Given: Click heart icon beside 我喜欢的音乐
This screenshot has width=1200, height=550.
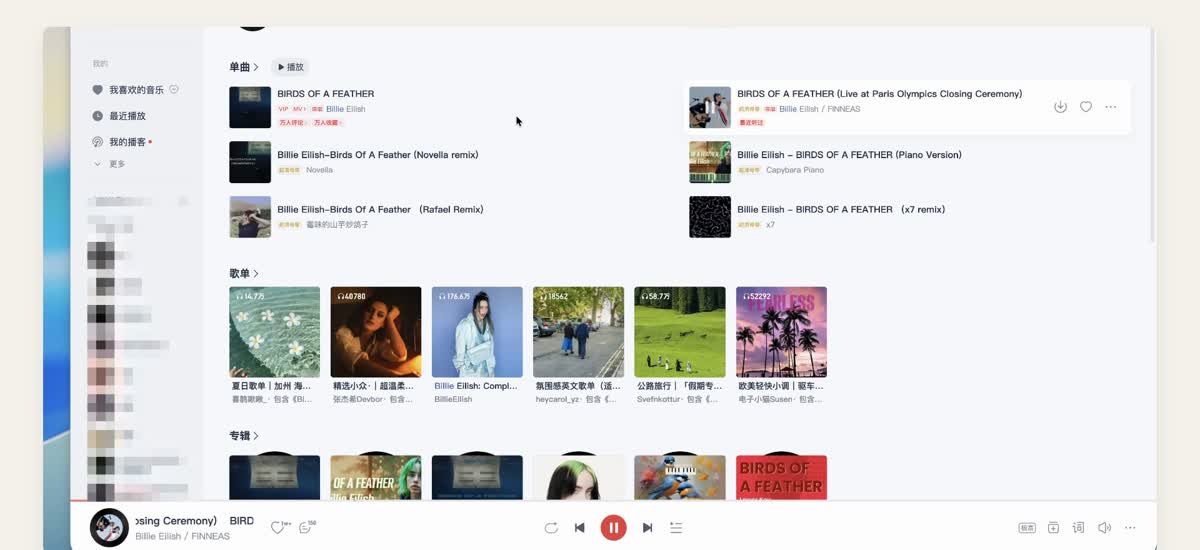Looking at the screenshot, I should (98, 90).
